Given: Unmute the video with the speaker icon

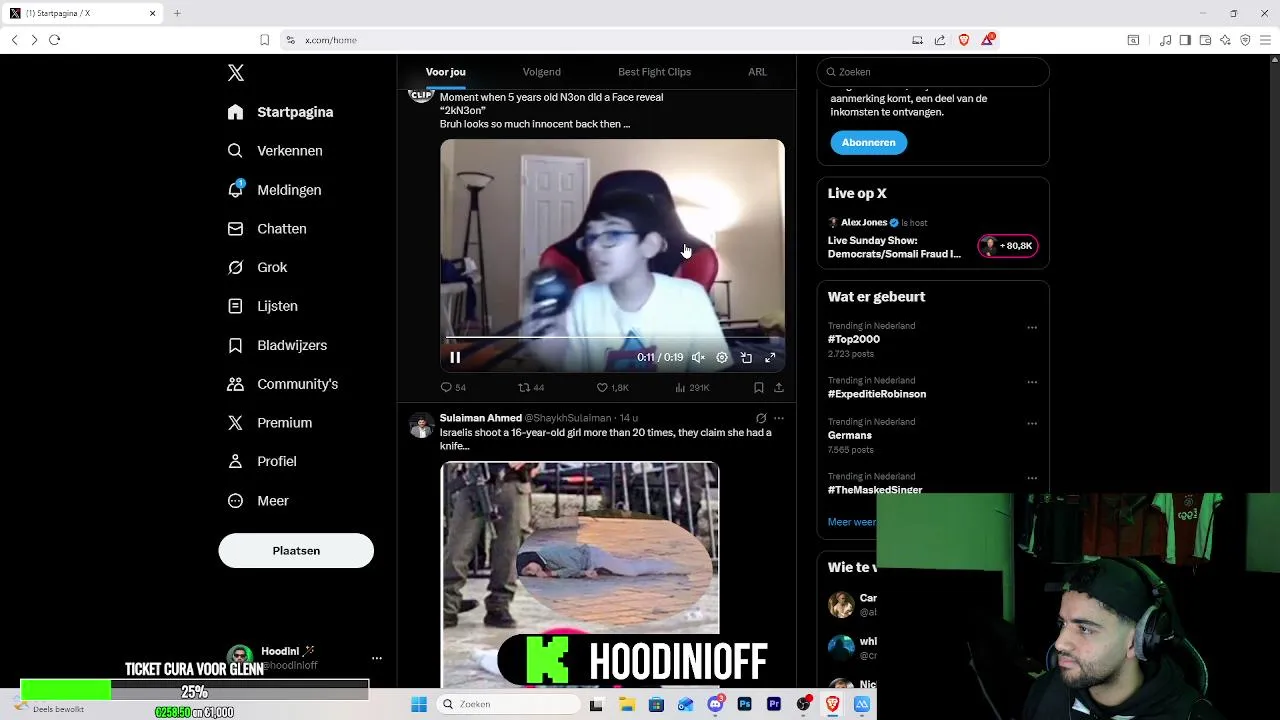Looking at the screenshot, I should (x=698, y=357).
